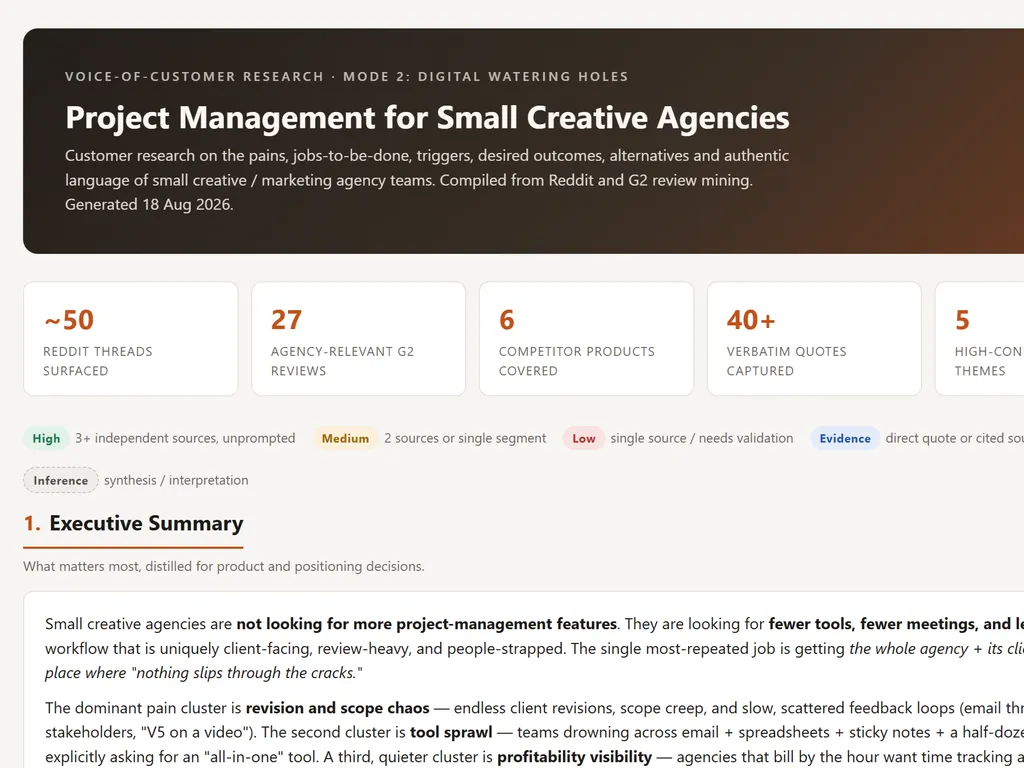1024x768 pixels.
Task: Click the subtitle 'What matters most, distilled...'
Action: tap(224, 566)
